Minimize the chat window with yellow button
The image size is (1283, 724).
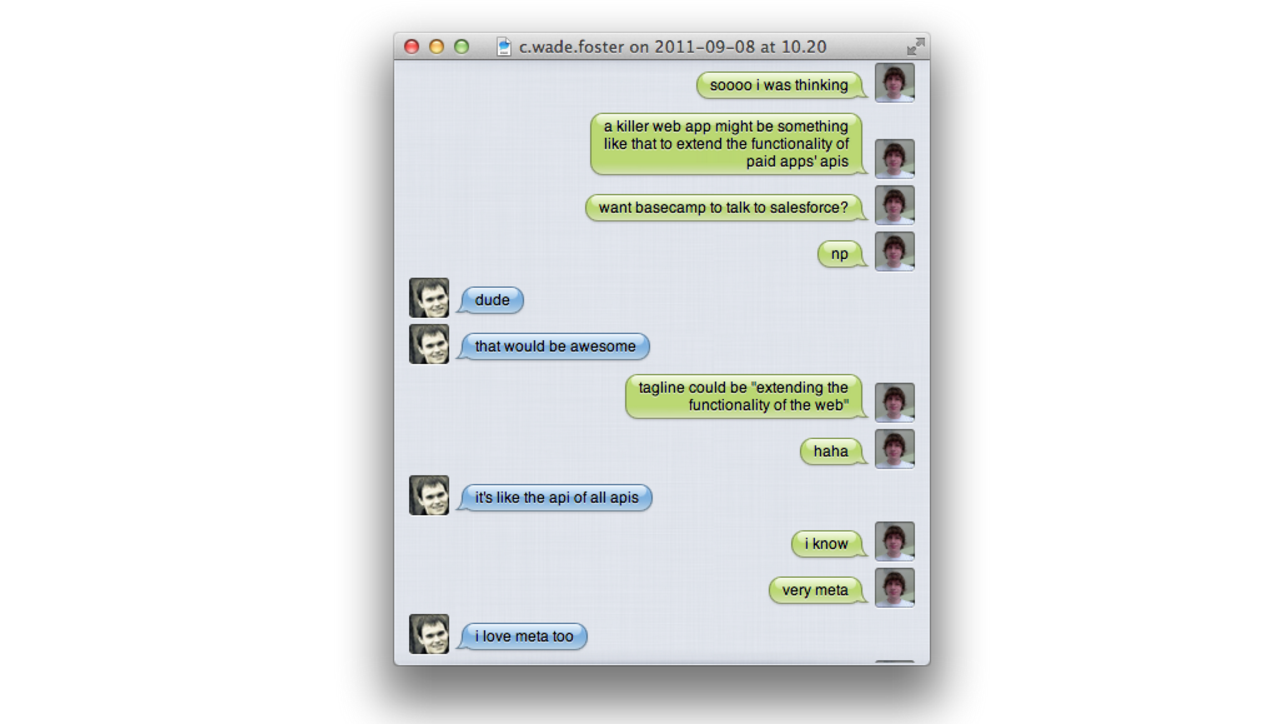pos(436,47)
